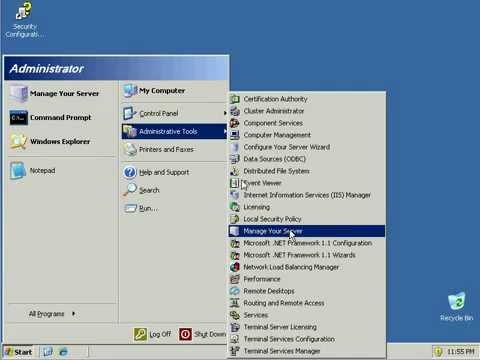Click Show Desktop quick launch icon

click(48, 352)
